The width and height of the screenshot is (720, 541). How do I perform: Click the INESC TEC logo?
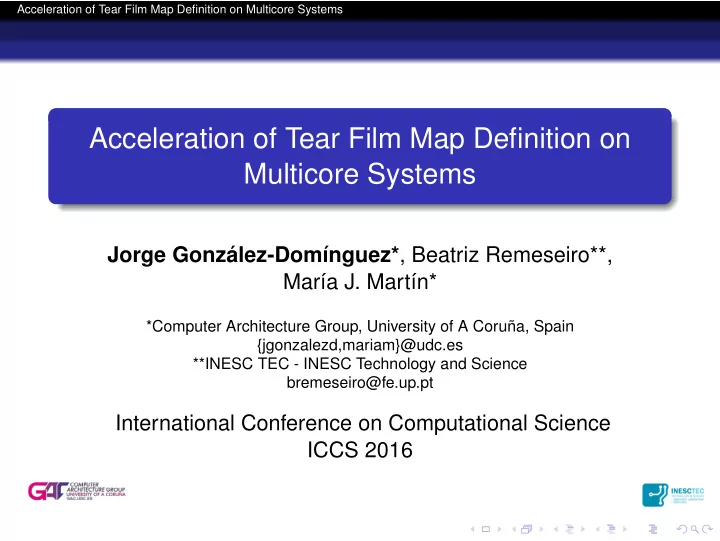[673, 495]
